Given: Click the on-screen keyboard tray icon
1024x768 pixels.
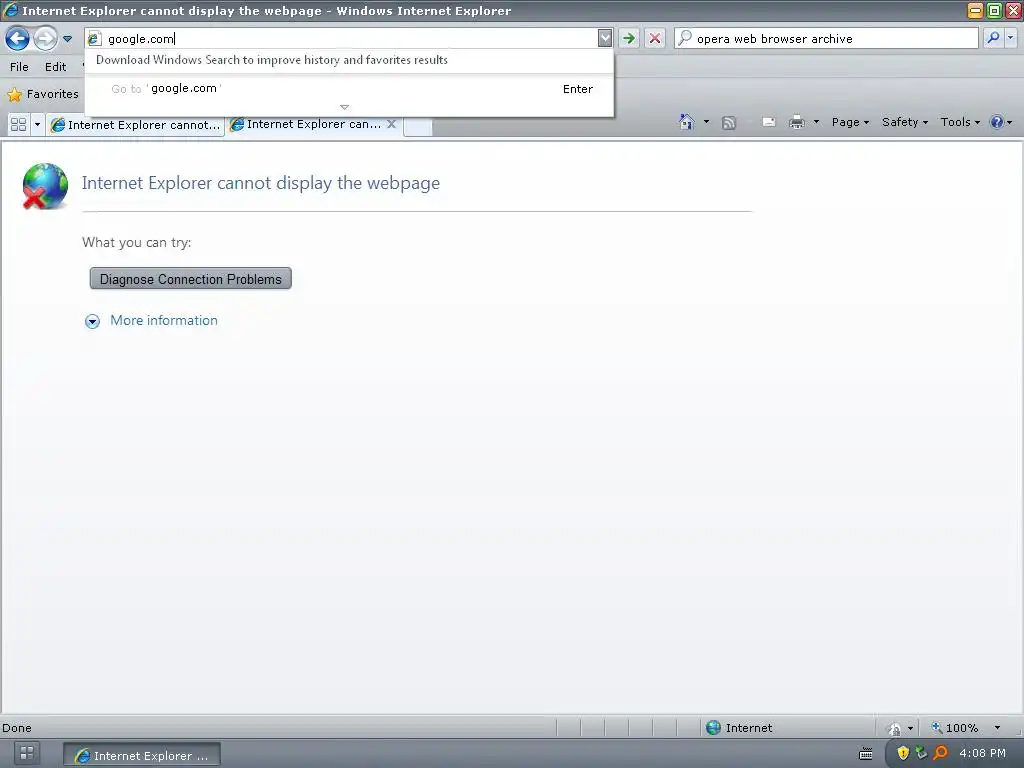Looking at the screenshot, I should tap(865, 754).
